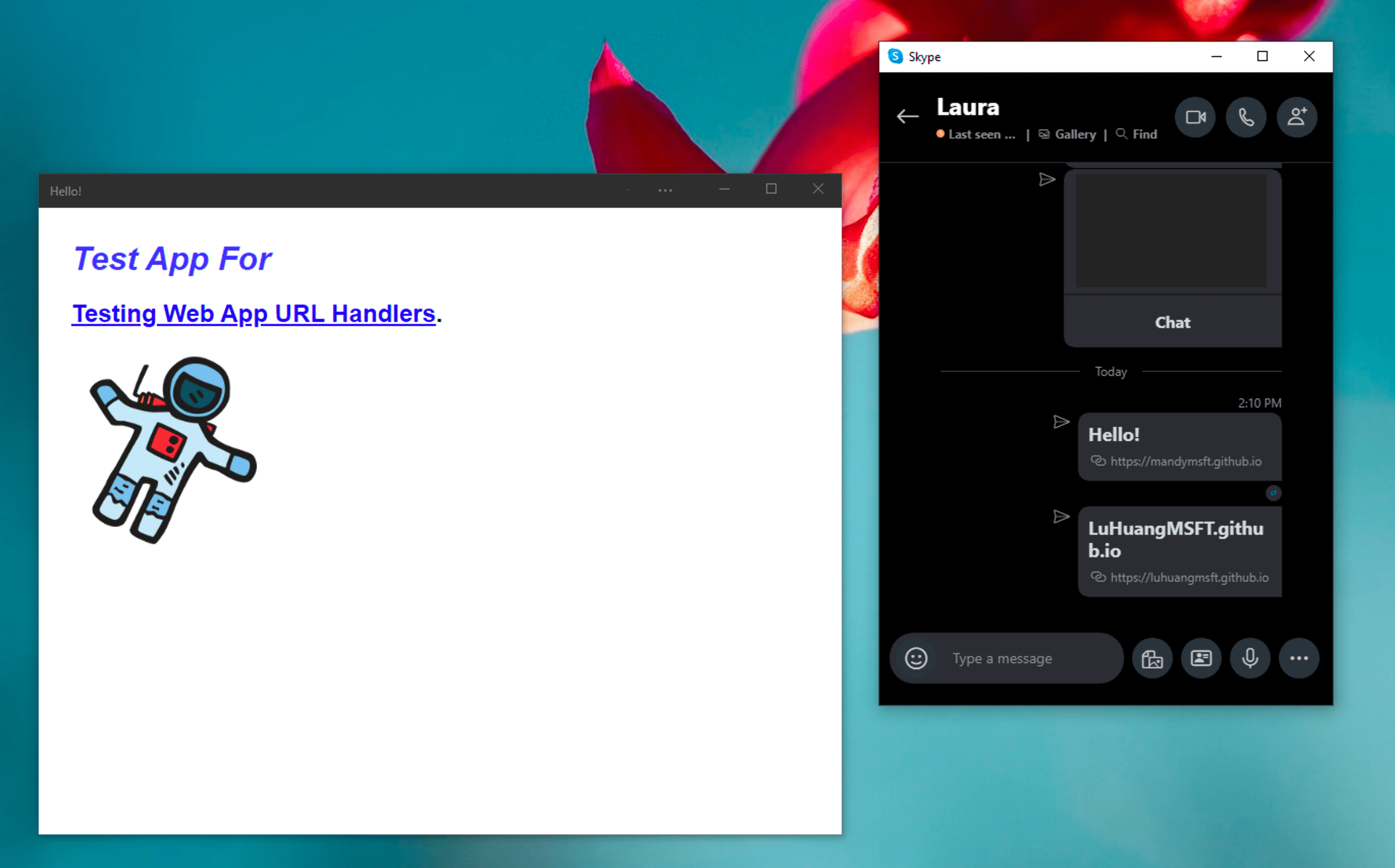Click the shared link preview from mandymsft.github.io
Viewport: 1395px width, 868px height.
coord(1175,445)
